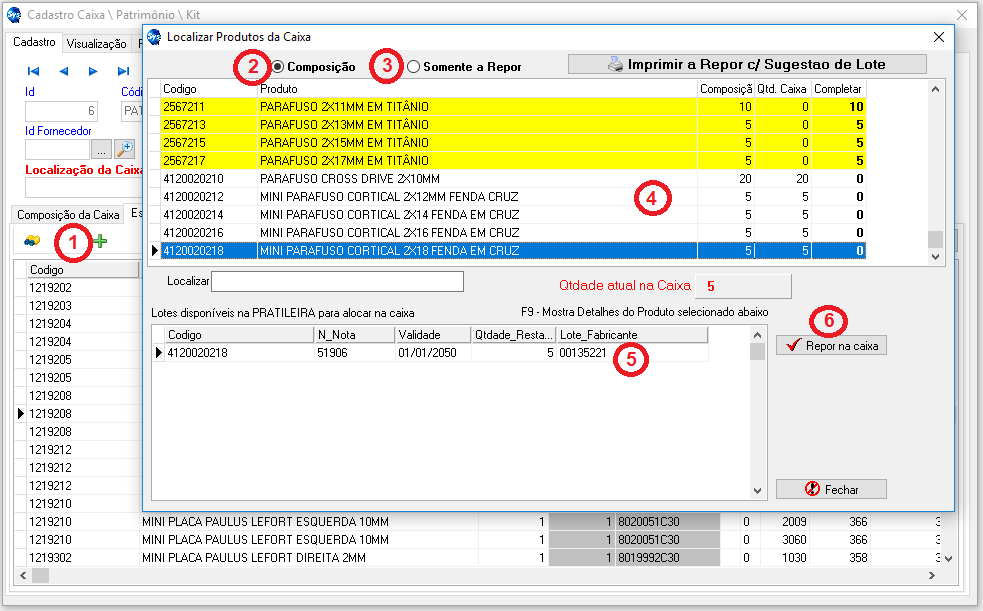The height and width of the screenshot is (611, 983).
Task: Jump to last record navigation arrow
Action: point(123,71)
